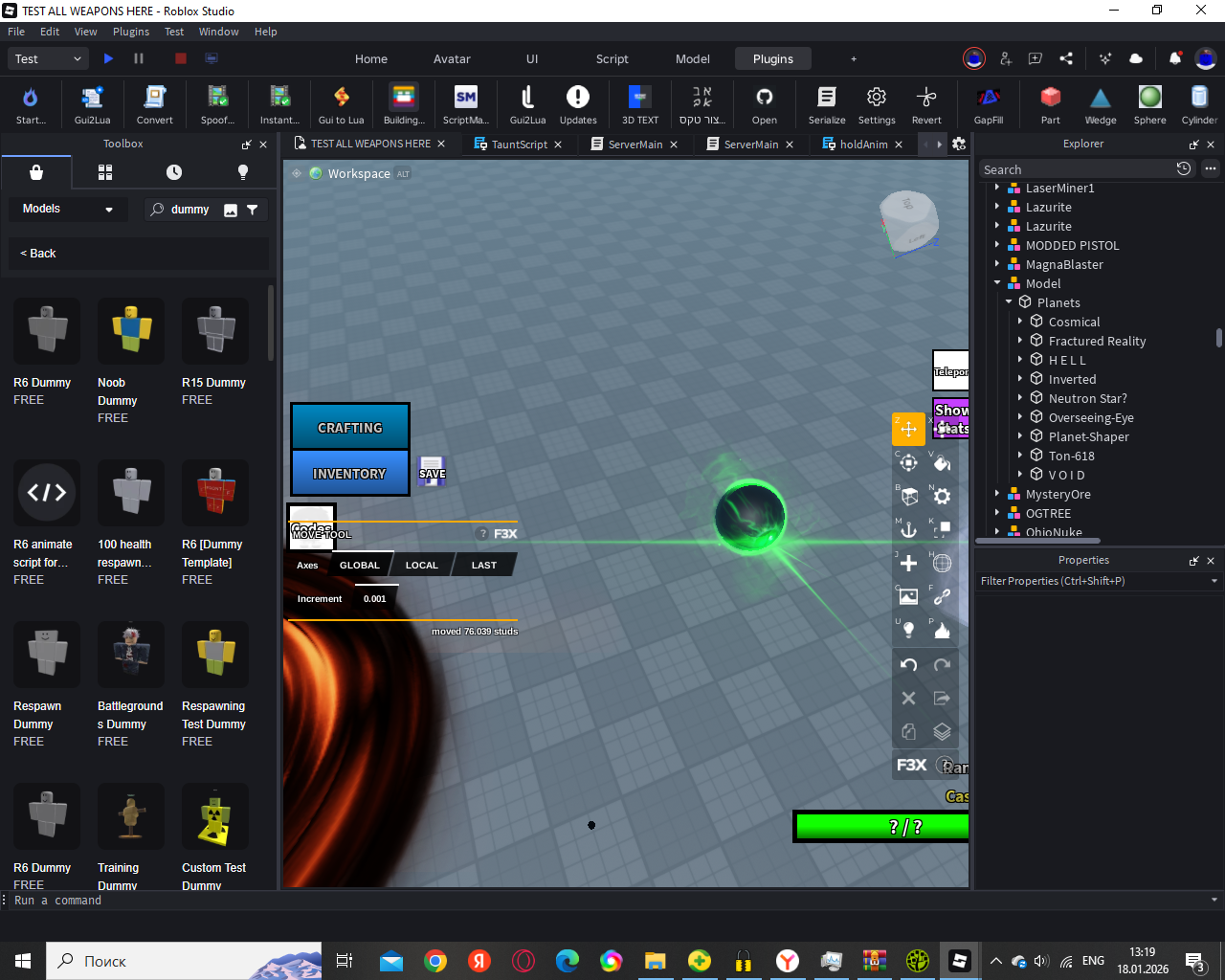Select the LAST axes option
Image resolution: width=1225 pixels, height=980 pixels.
484,565
